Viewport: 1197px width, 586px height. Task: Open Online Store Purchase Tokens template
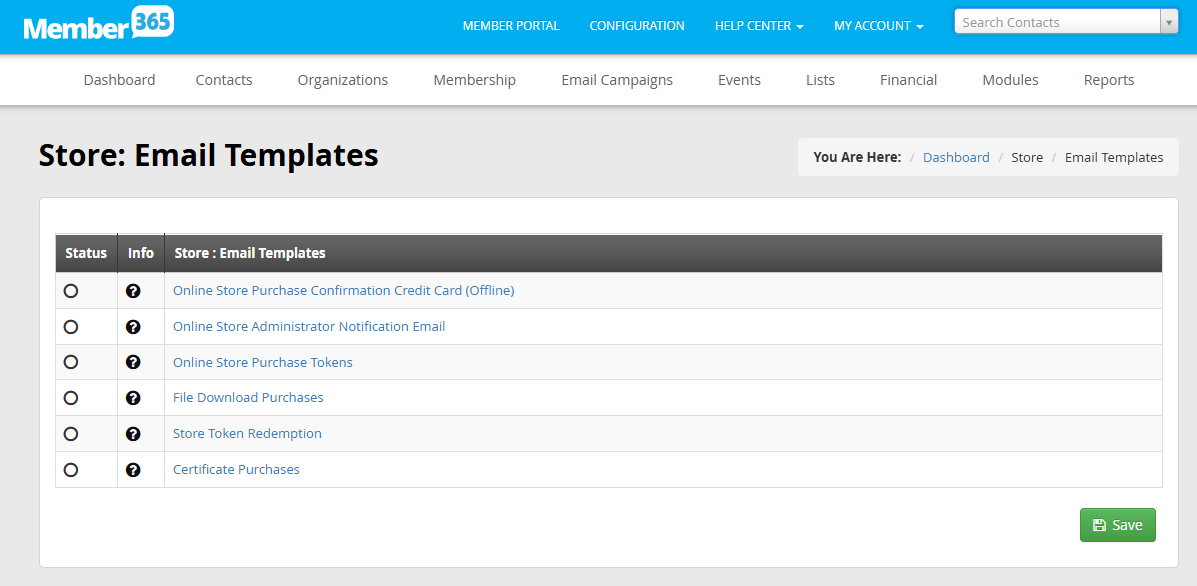tap(263, 362)
